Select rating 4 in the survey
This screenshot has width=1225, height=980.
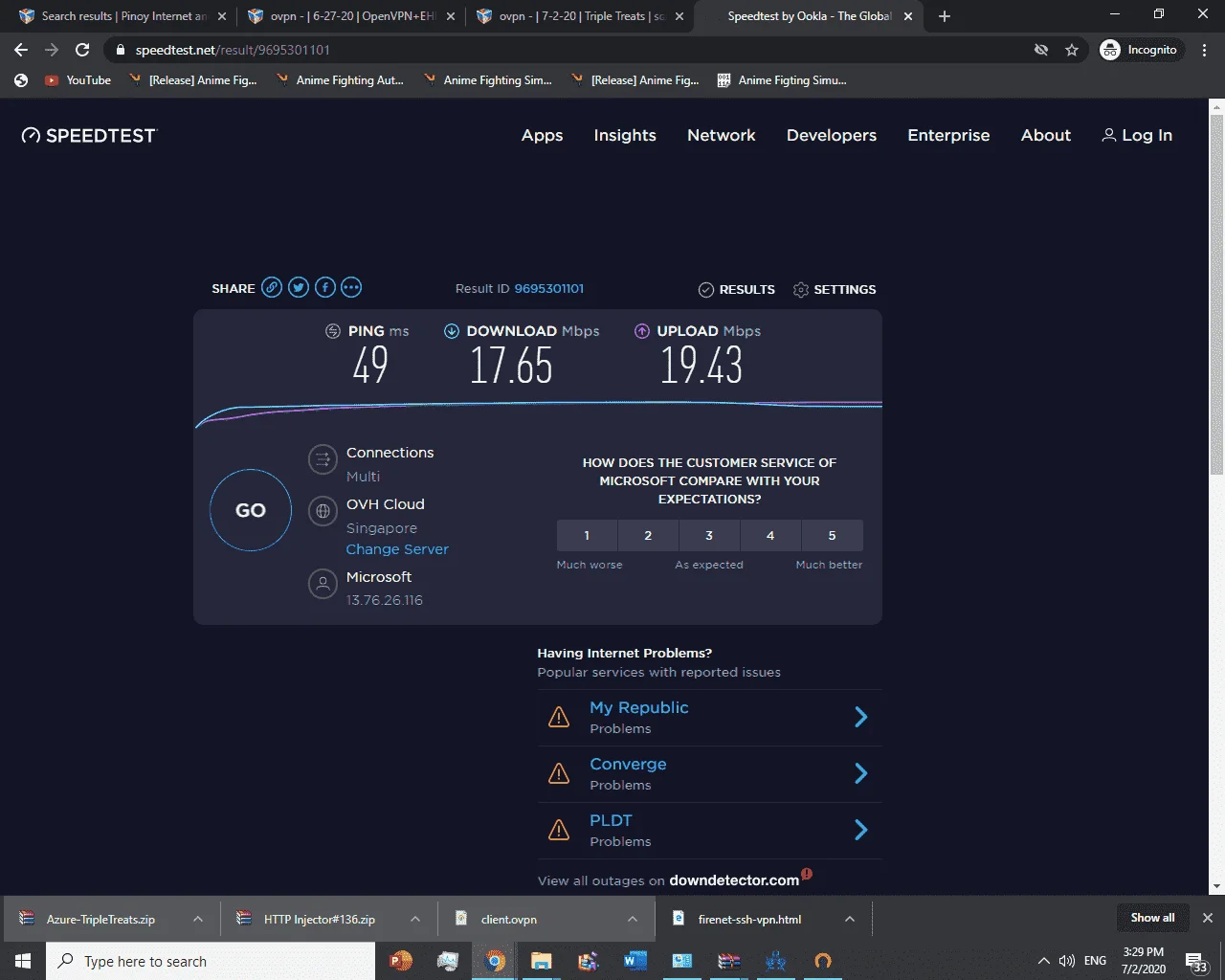tap(770, 535)
